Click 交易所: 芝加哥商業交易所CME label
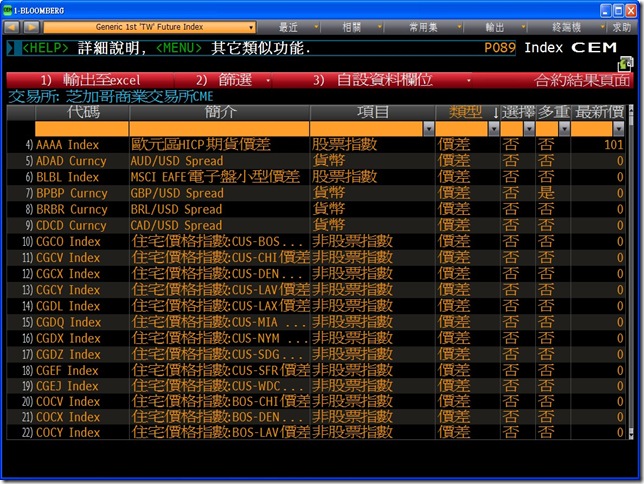This screenshot has width=644, height=484. (x=111, y=97)
